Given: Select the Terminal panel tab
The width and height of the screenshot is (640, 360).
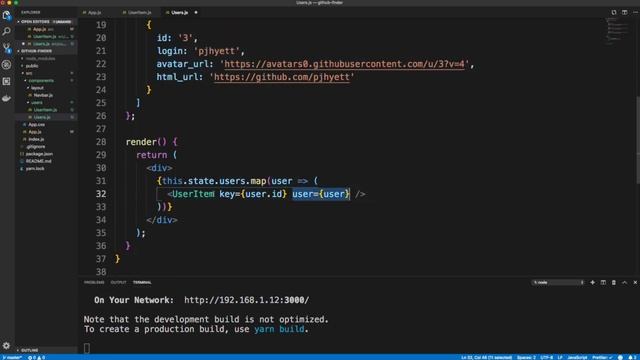Looking at the screenshot, I should [x=142, y=282].
